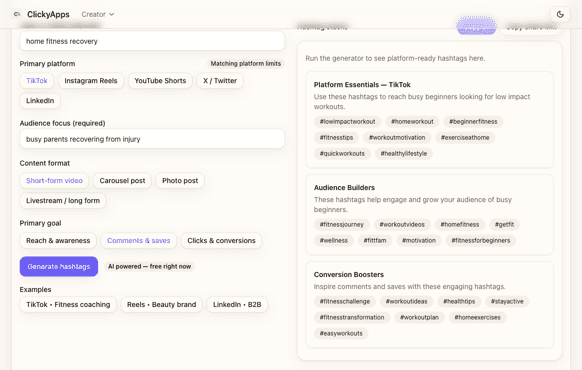This screenshot has width=582, height=370.
Task: Click the #lowimpactworkout hashtag
Action: (347, 121)
